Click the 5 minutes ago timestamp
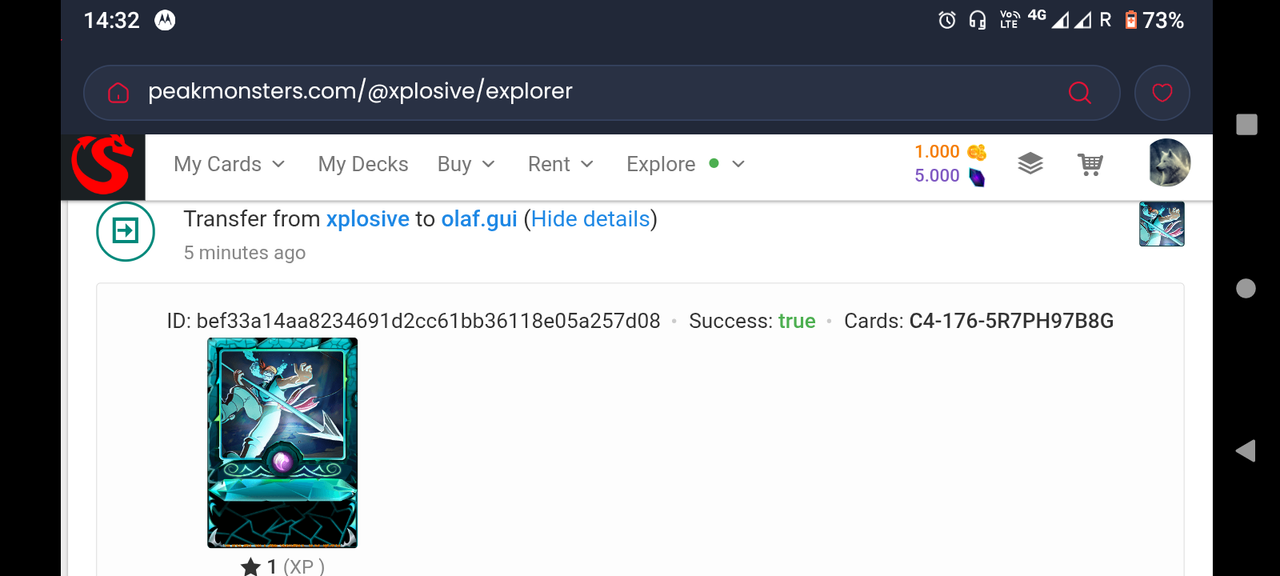 coord(245,253)
